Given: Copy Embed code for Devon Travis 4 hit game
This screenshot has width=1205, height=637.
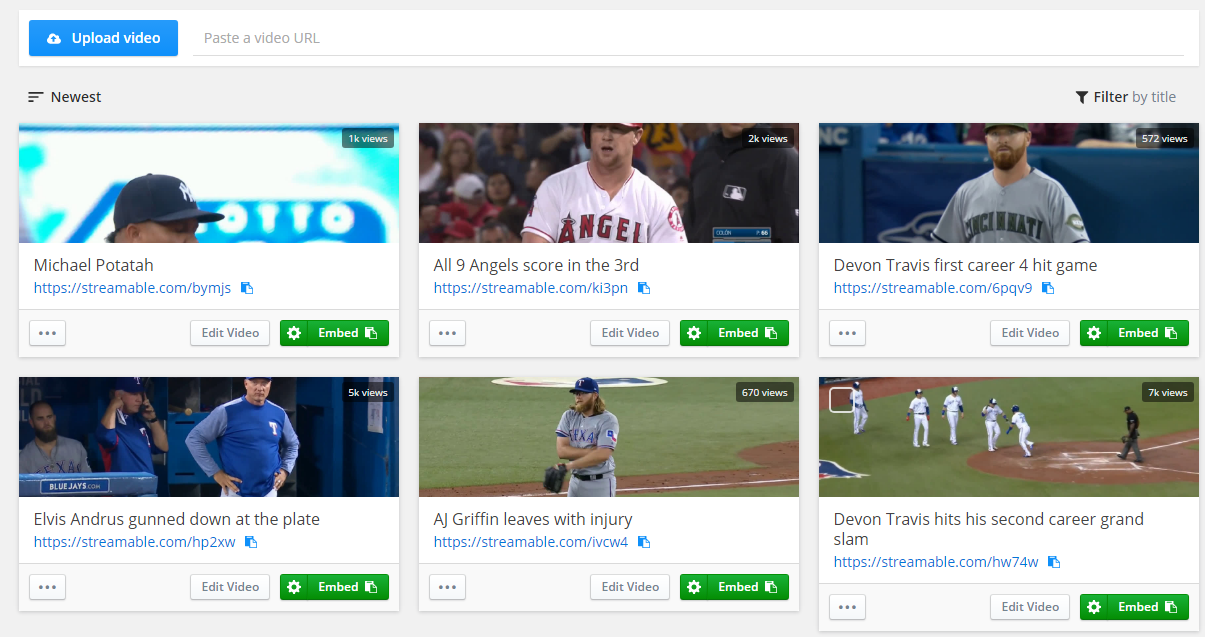Looking at the screenshot, I should click(x=1148, y=333).
